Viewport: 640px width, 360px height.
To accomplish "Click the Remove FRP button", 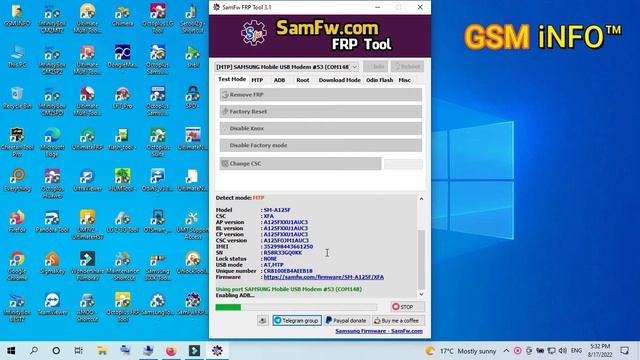I will (321, 95).
